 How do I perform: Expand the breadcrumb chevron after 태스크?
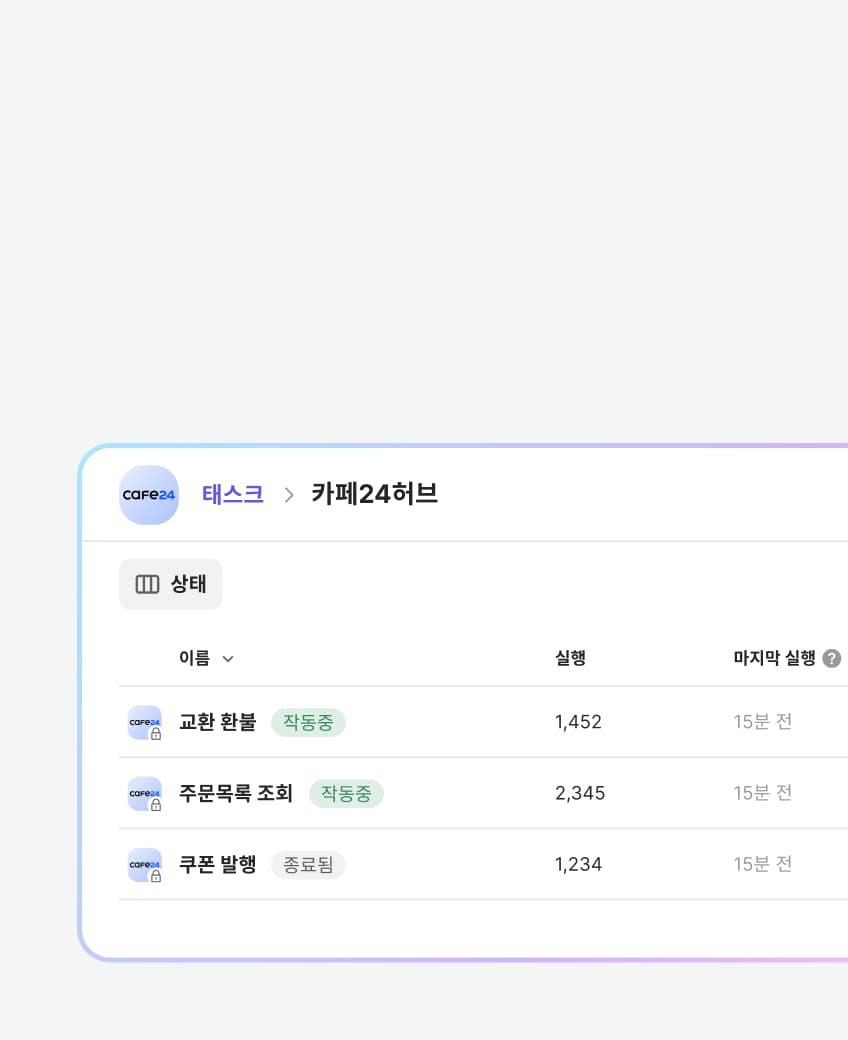288,494
